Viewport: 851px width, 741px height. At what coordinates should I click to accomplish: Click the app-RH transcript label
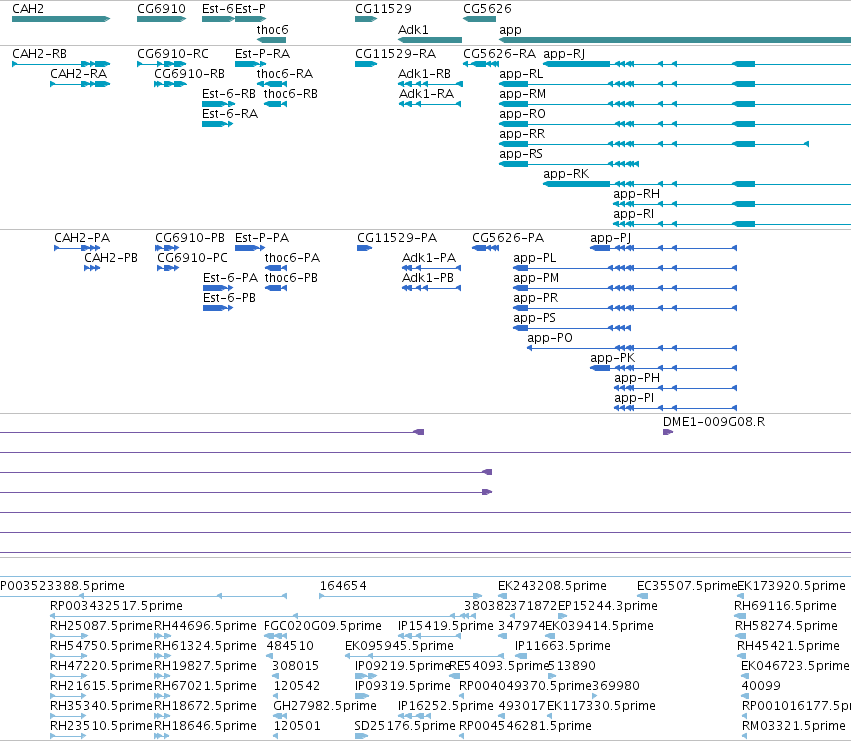[637, 195]
